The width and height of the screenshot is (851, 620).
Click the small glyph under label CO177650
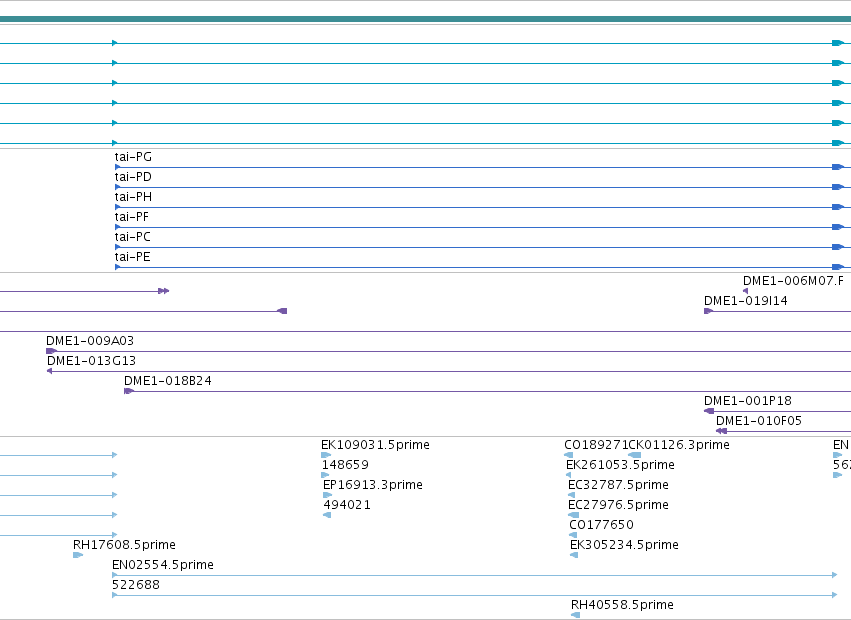click(x=573, y=535)
